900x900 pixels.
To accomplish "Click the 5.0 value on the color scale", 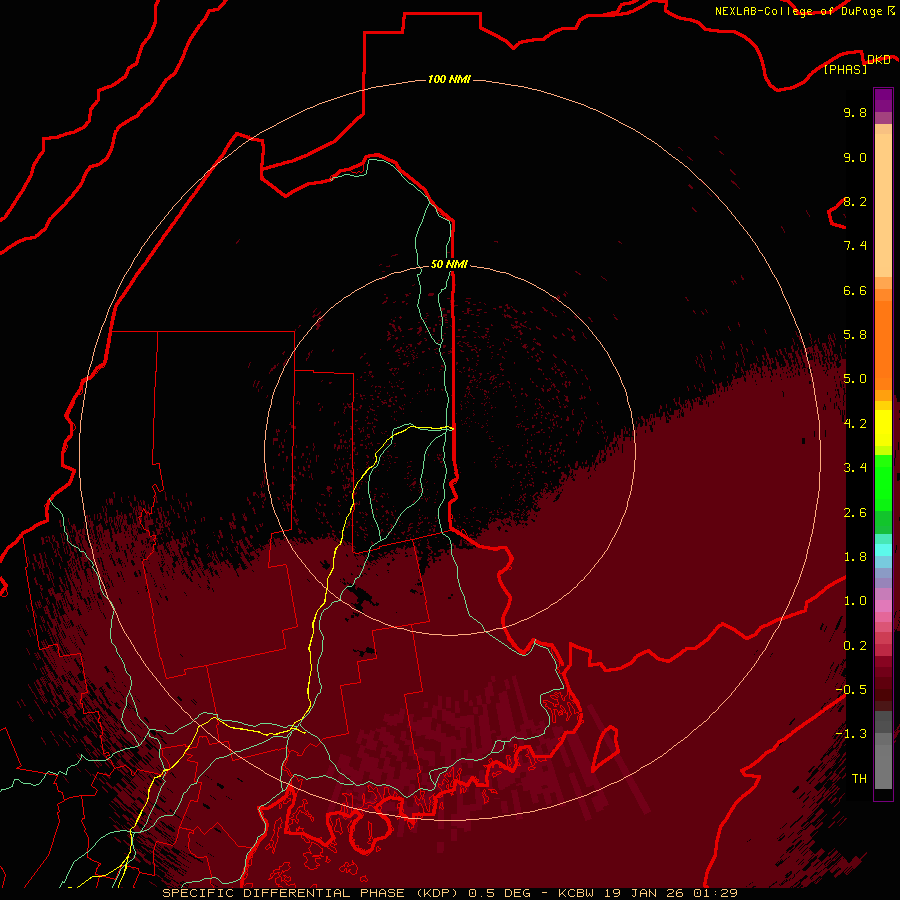I will 855,379.
